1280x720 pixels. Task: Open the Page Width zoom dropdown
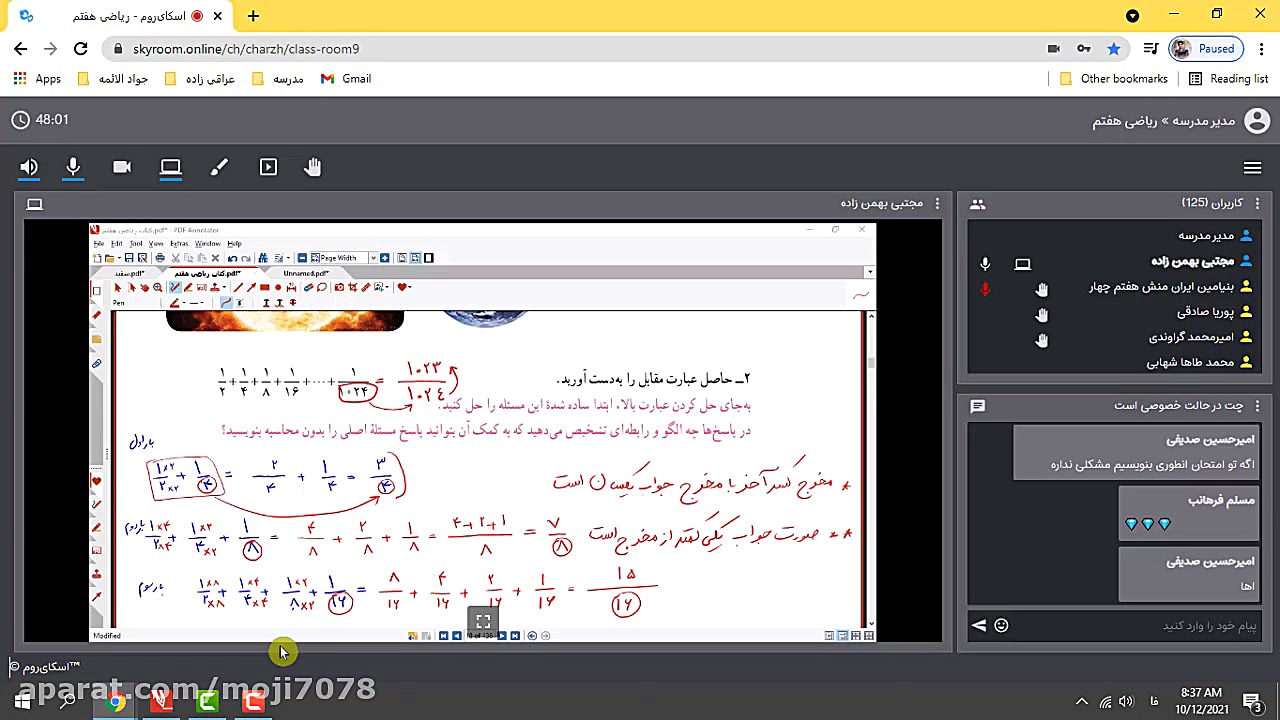tap(373, 258)
